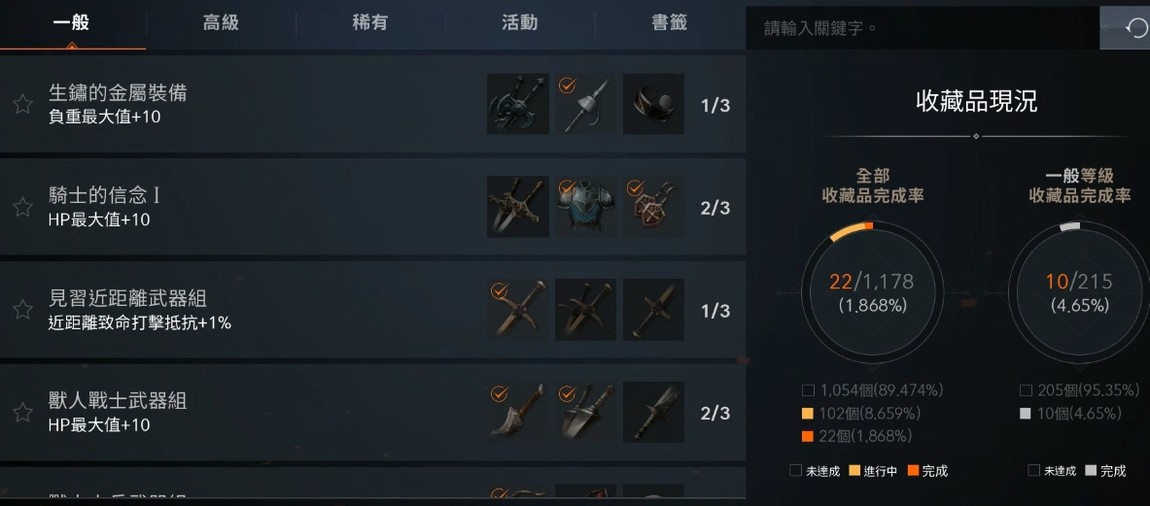Click the 全部 completion rate ring
This screenshot has width=1150, height=506.
(872, 293)
